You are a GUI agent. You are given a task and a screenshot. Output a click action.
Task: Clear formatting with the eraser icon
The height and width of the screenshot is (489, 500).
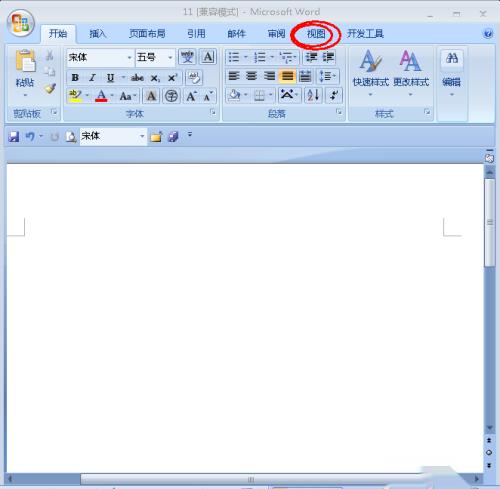194,78
